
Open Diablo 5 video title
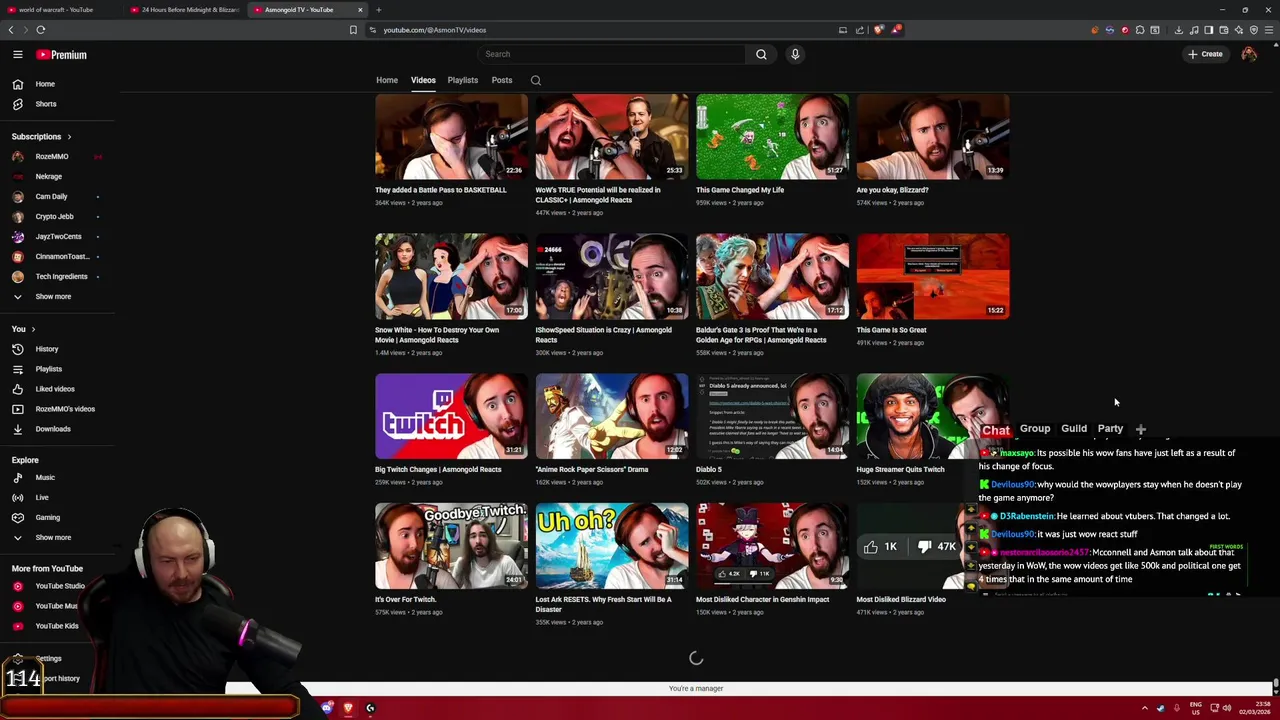pos(709,470)
